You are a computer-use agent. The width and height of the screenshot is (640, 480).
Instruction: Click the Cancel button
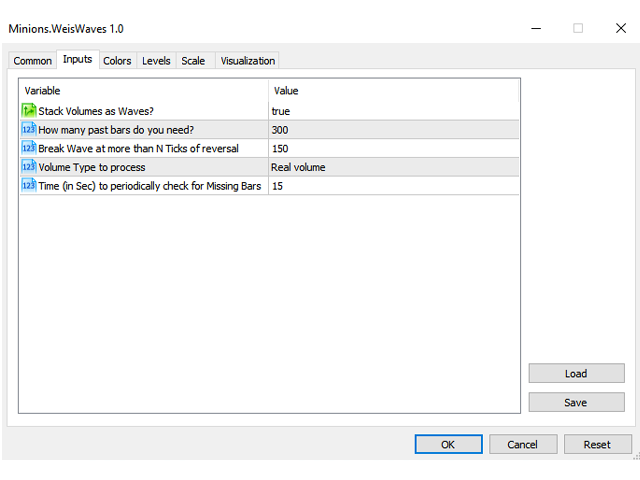pos(523,444)
